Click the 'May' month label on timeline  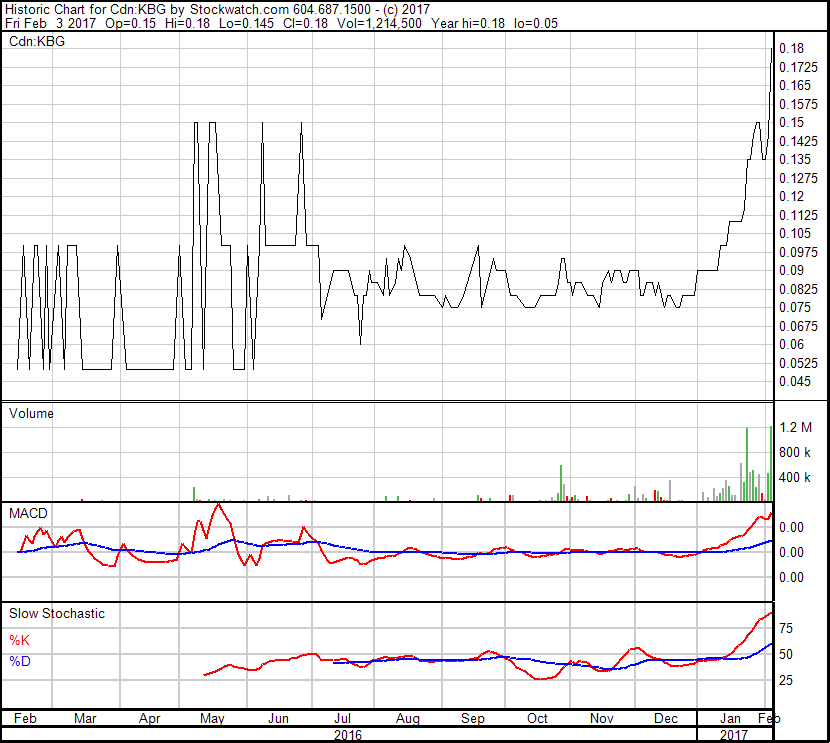212,718
